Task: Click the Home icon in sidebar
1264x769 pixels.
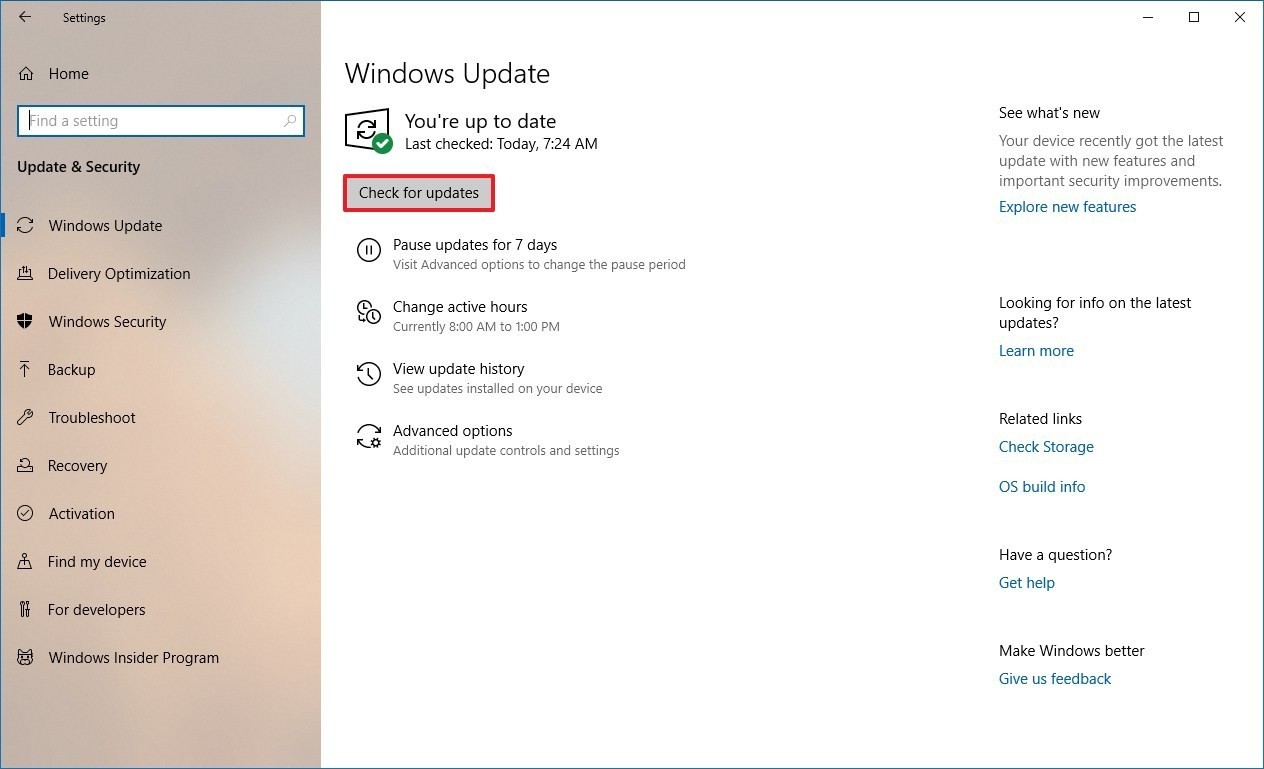Action: [26, 74]
